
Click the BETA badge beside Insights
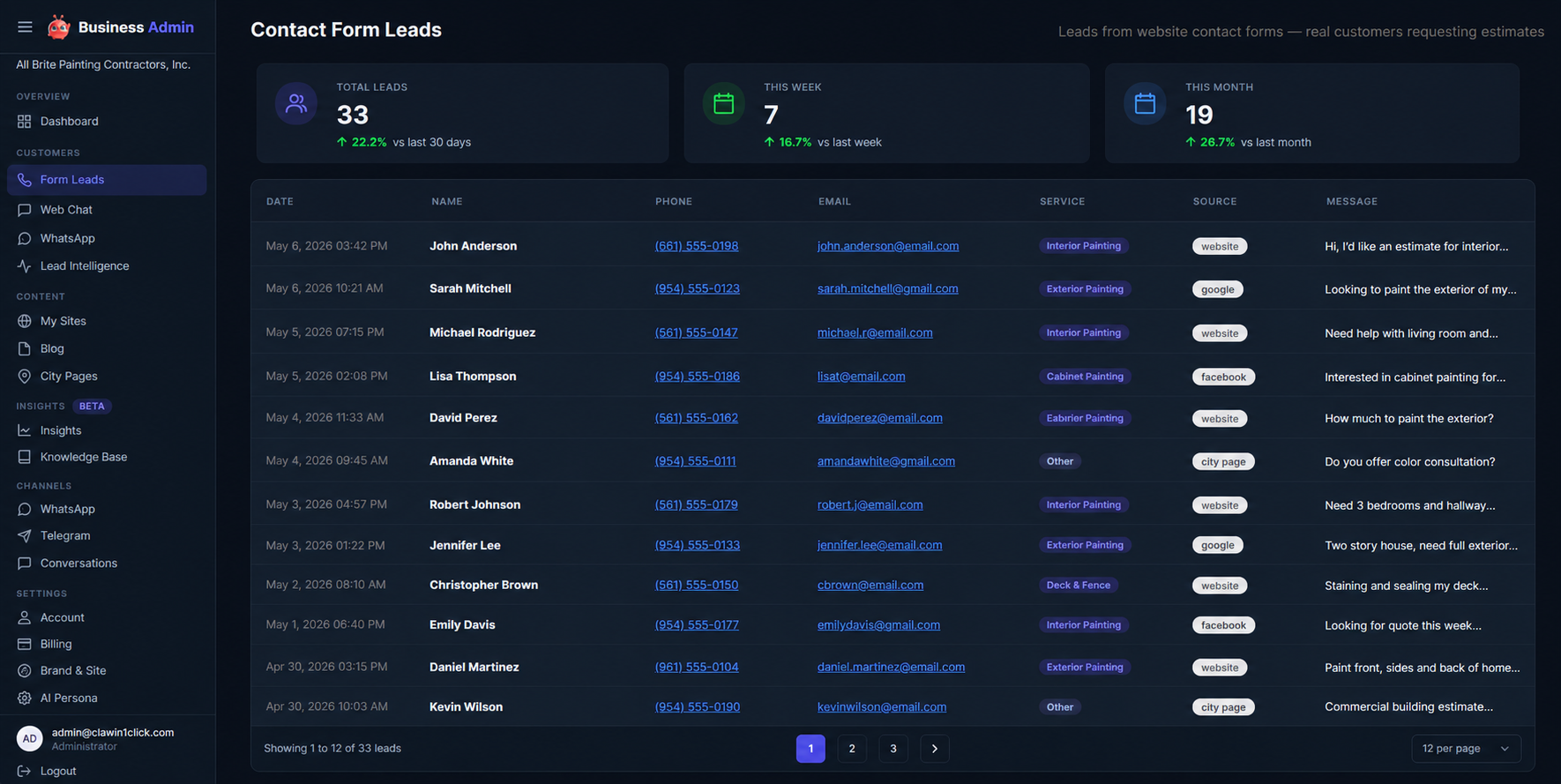[92, 407]
